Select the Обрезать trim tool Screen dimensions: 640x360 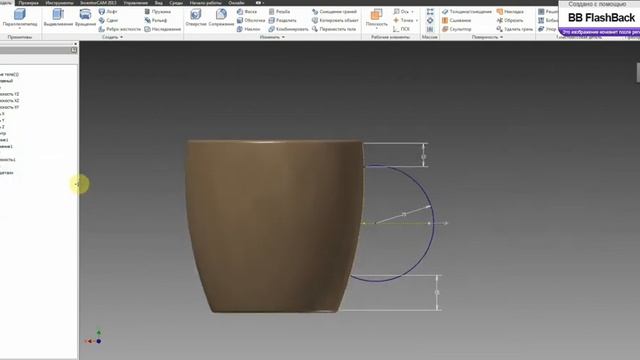(510, 20)
